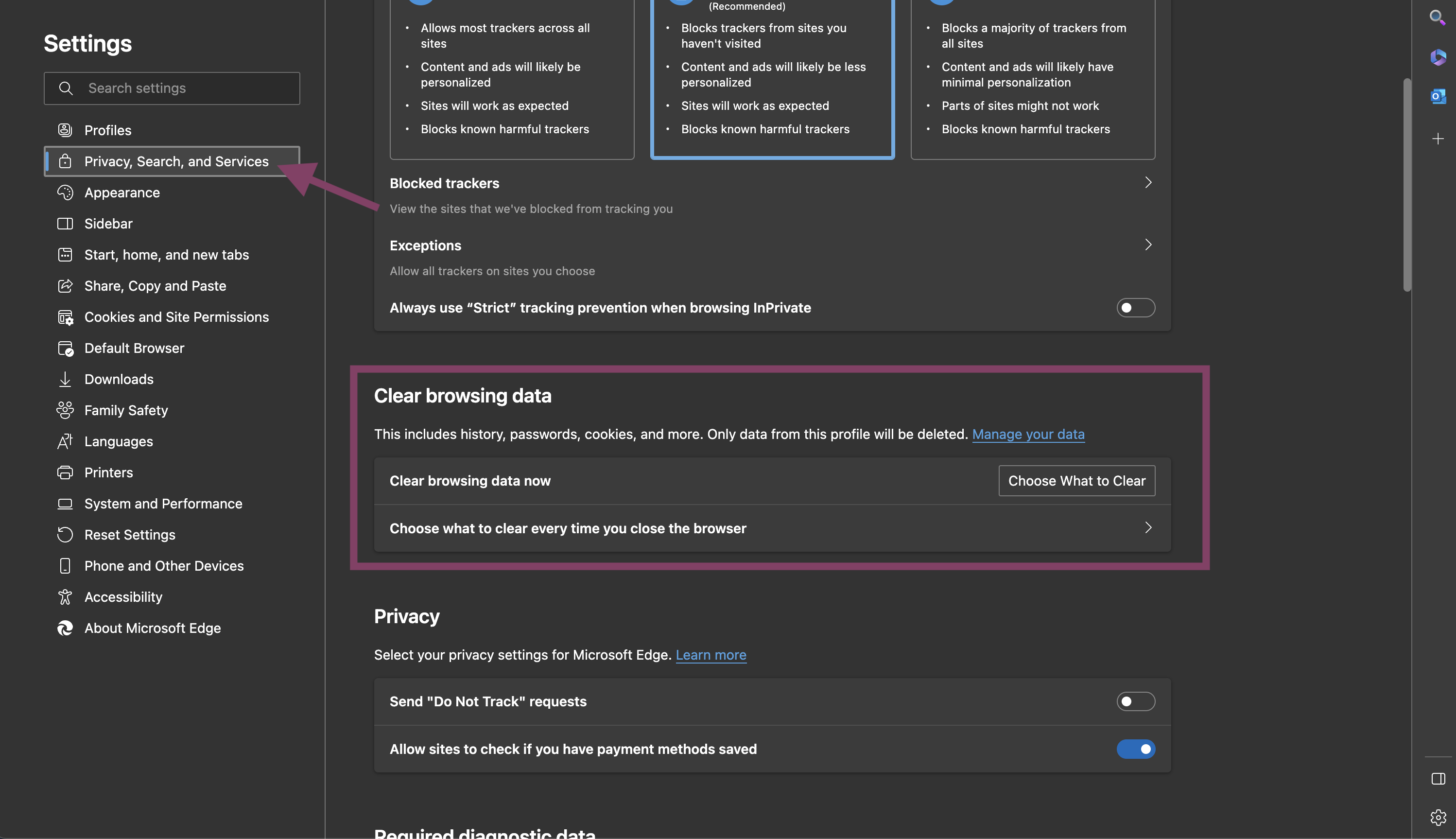Open Share, Copy and Paste settings
Screen dimensions: 1456x839
[x=172, y=286]
